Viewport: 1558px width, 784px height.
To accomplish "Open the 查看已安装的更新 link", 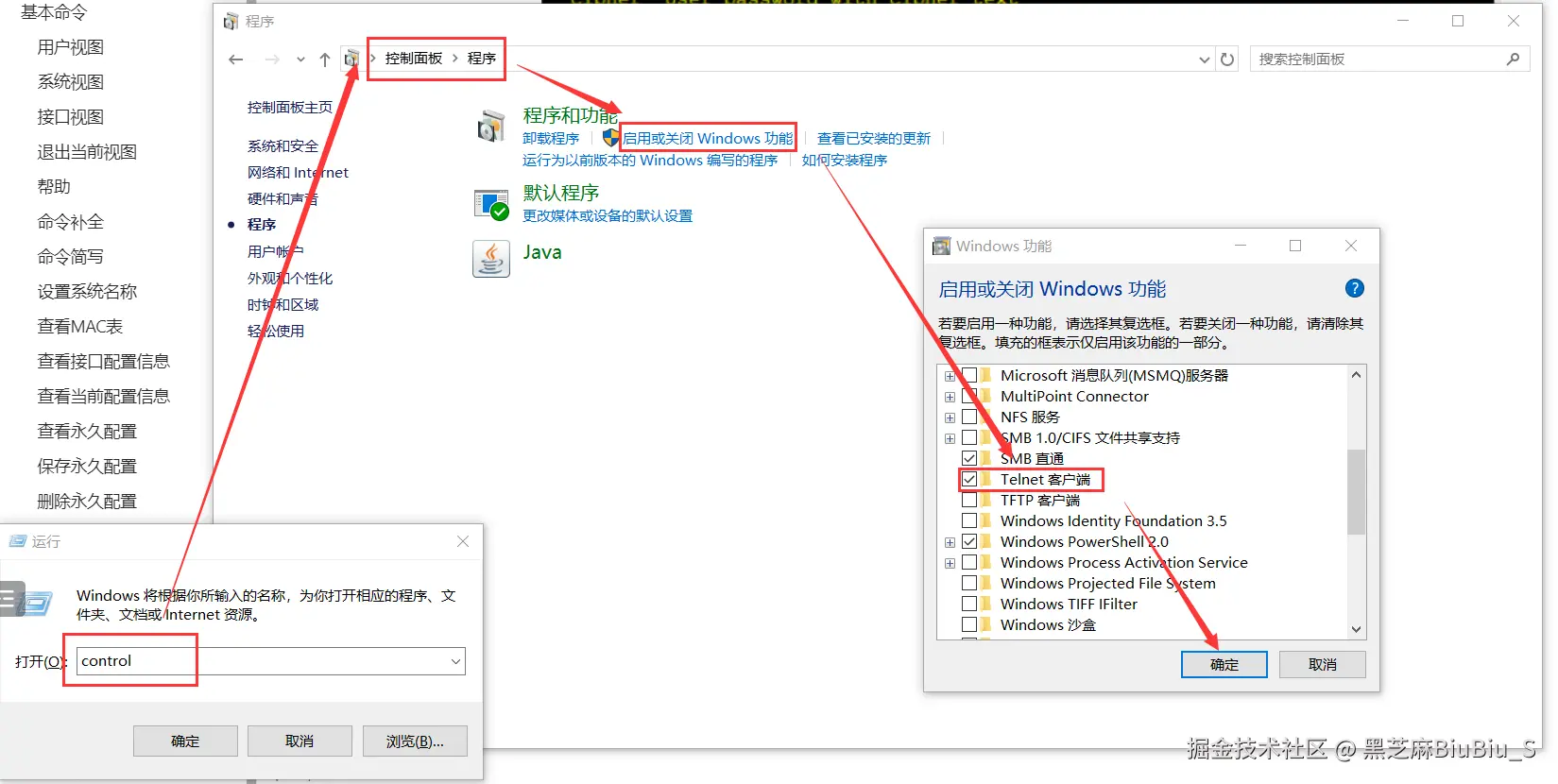I will 874,139.
